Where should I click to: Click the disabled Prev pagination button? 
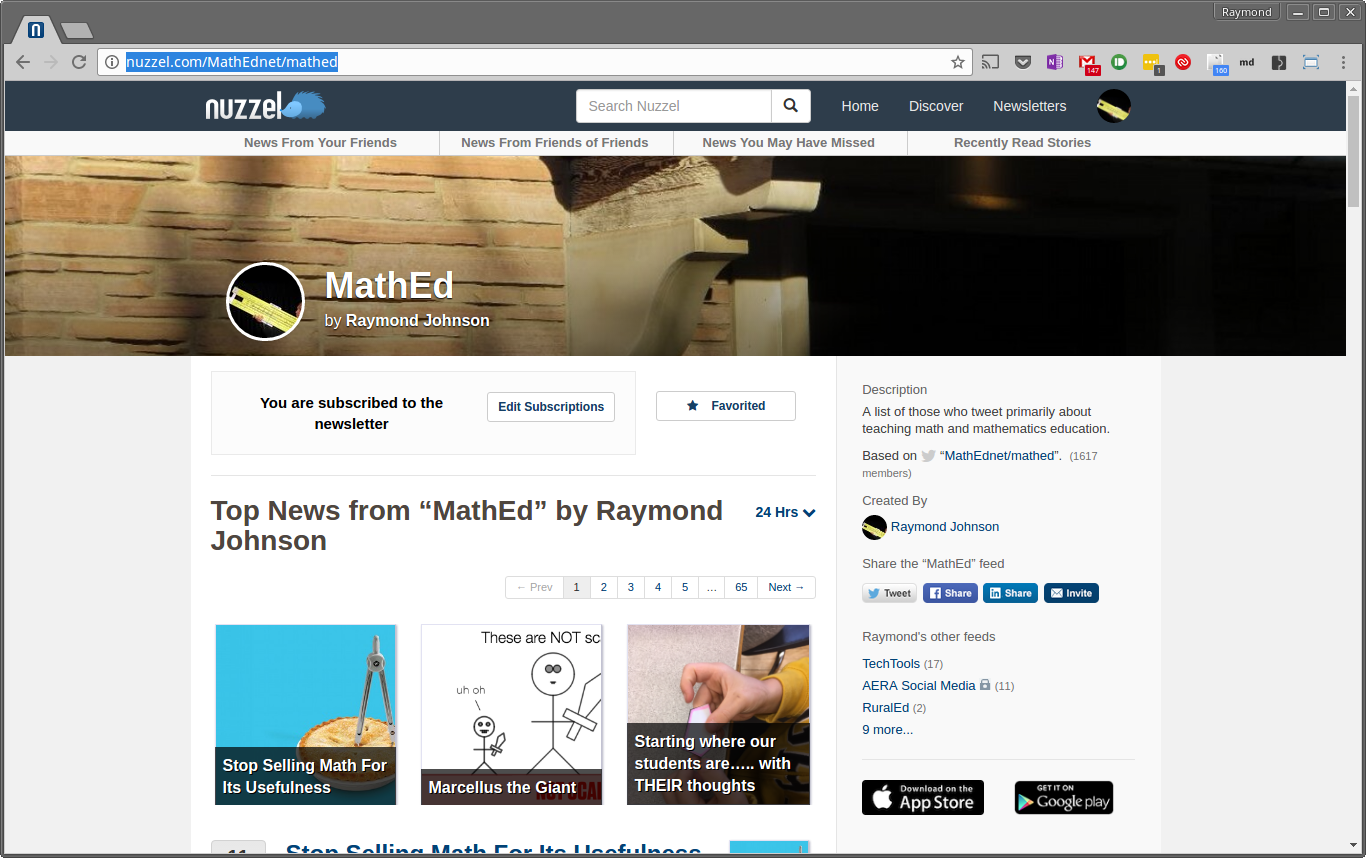click(534, 587)
